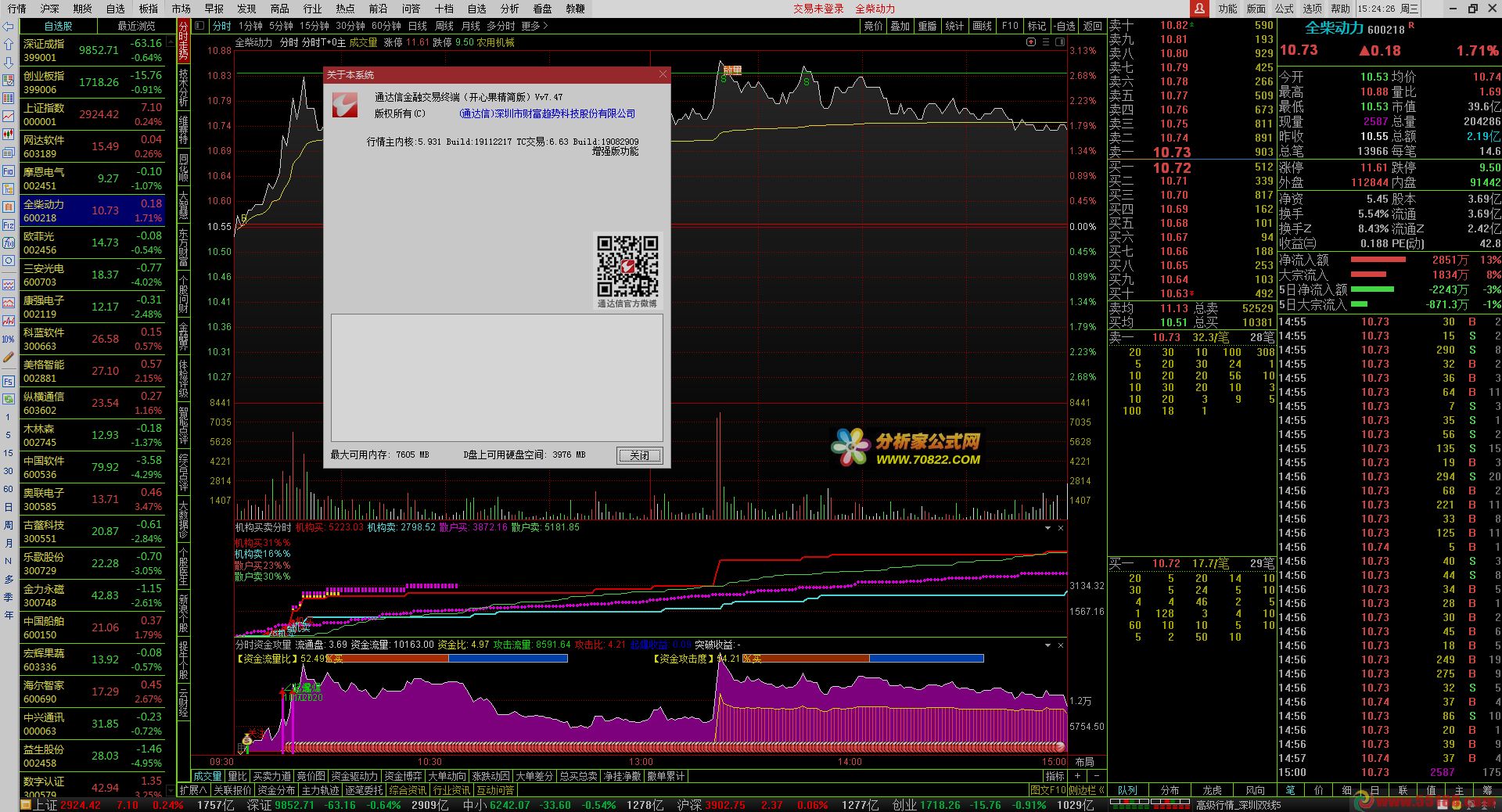
Task: Open the 综合资讯 bottom tab
Action: [x=408, y=790]
